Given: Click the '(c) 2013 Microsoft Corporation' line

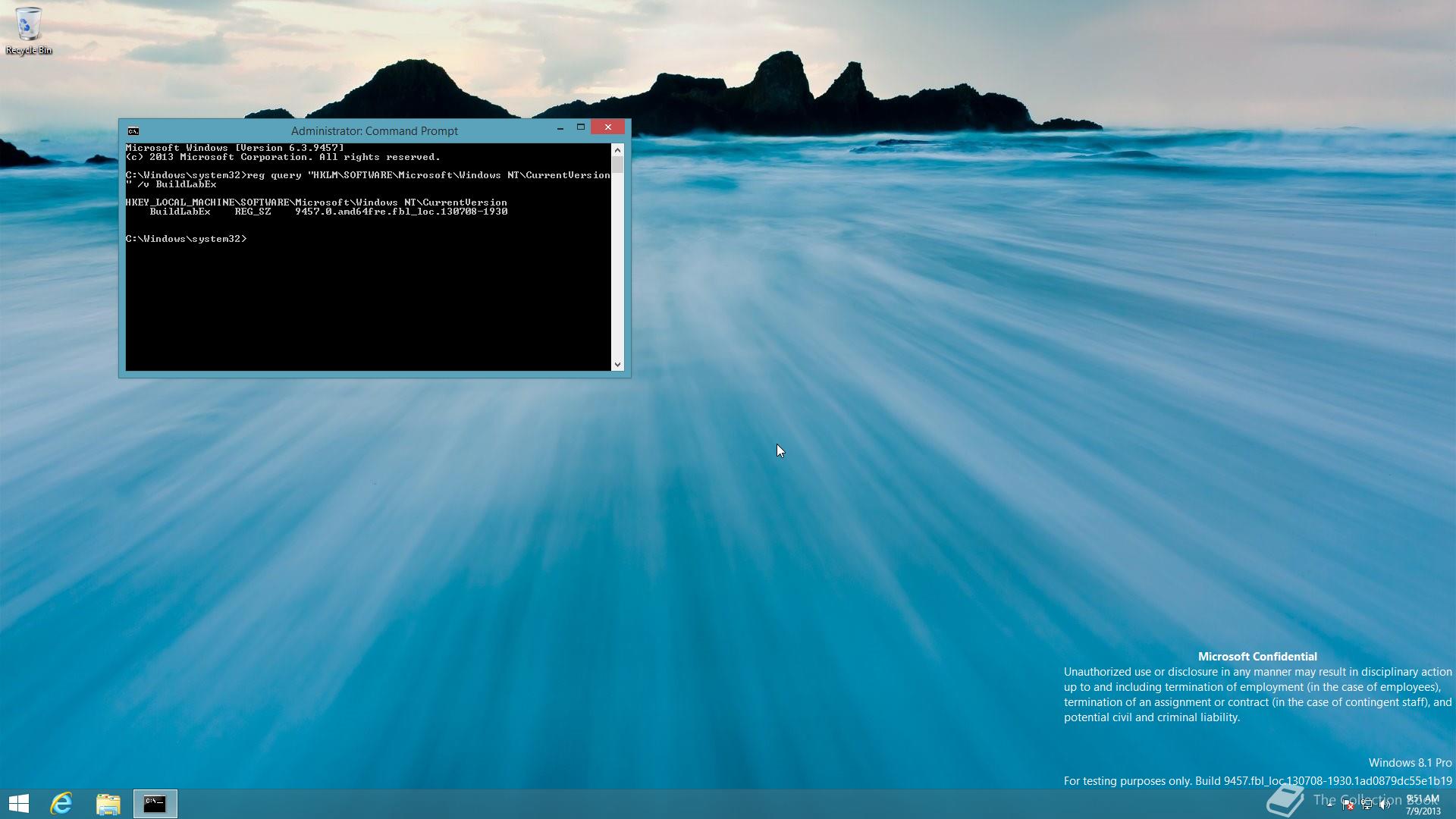Looking at the screenshot, I should [283, 157].
